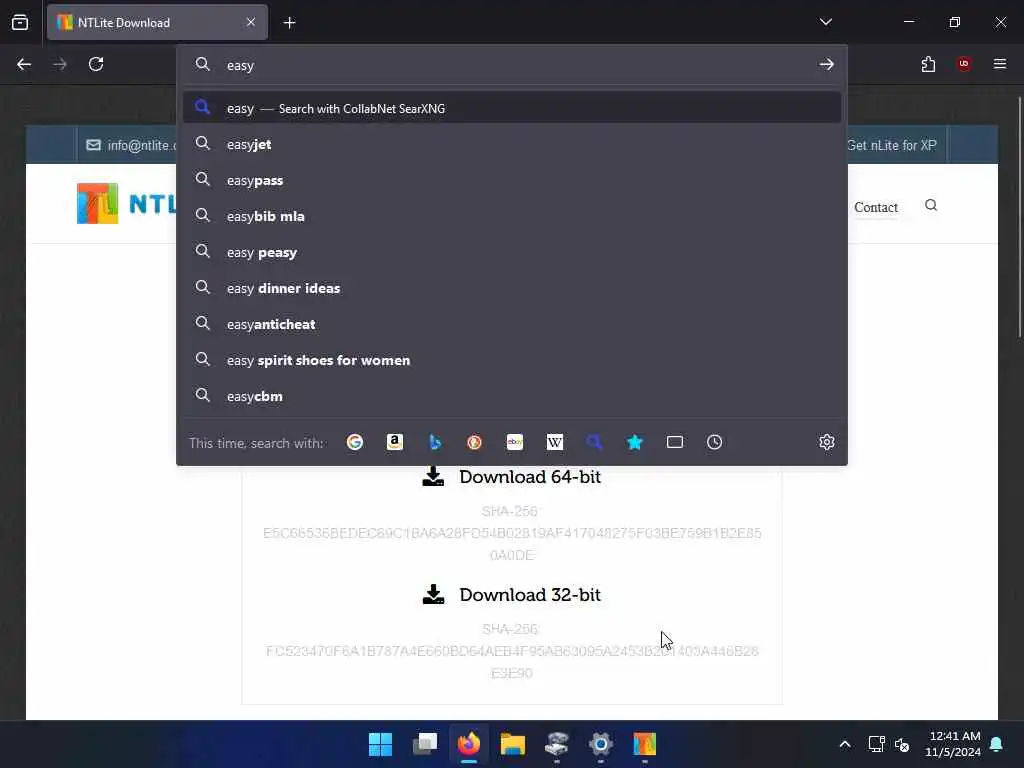Click the Download 32-bit icon
Screen dimensions: 1024x768
click(433, 594)
